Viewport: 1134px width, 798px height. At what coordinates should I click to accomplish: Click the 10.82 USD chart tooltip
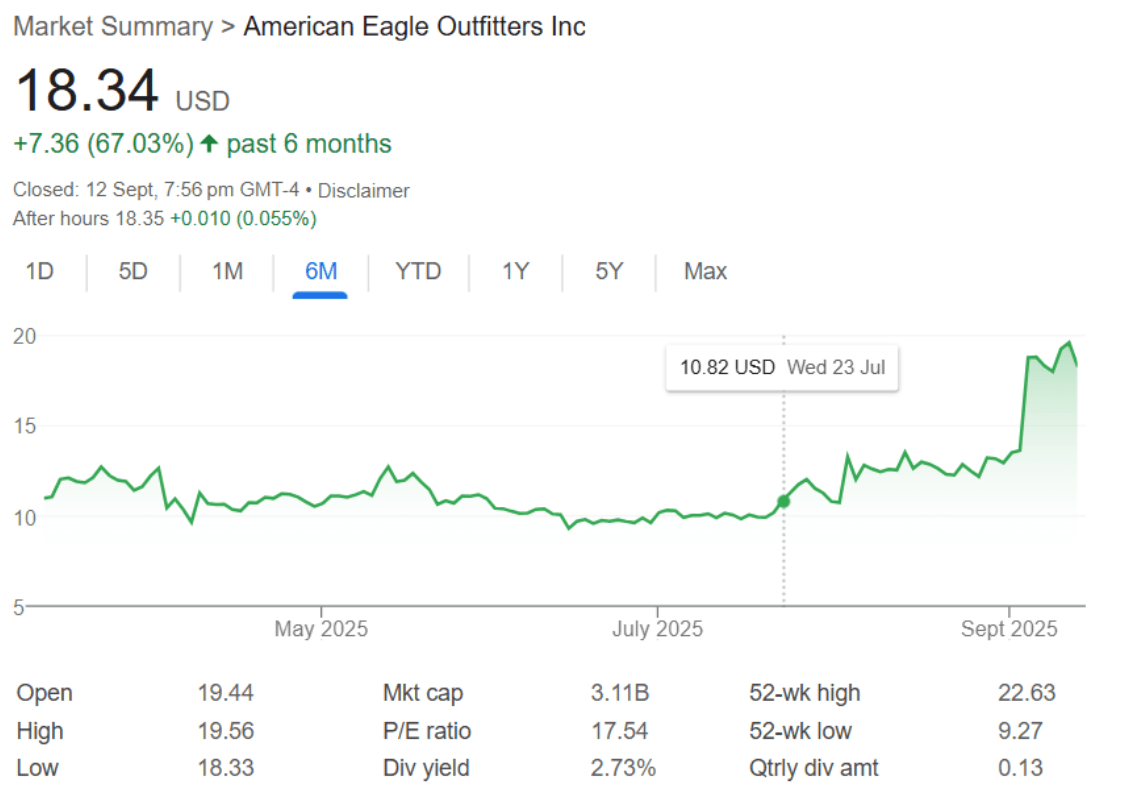pos(782,367)
